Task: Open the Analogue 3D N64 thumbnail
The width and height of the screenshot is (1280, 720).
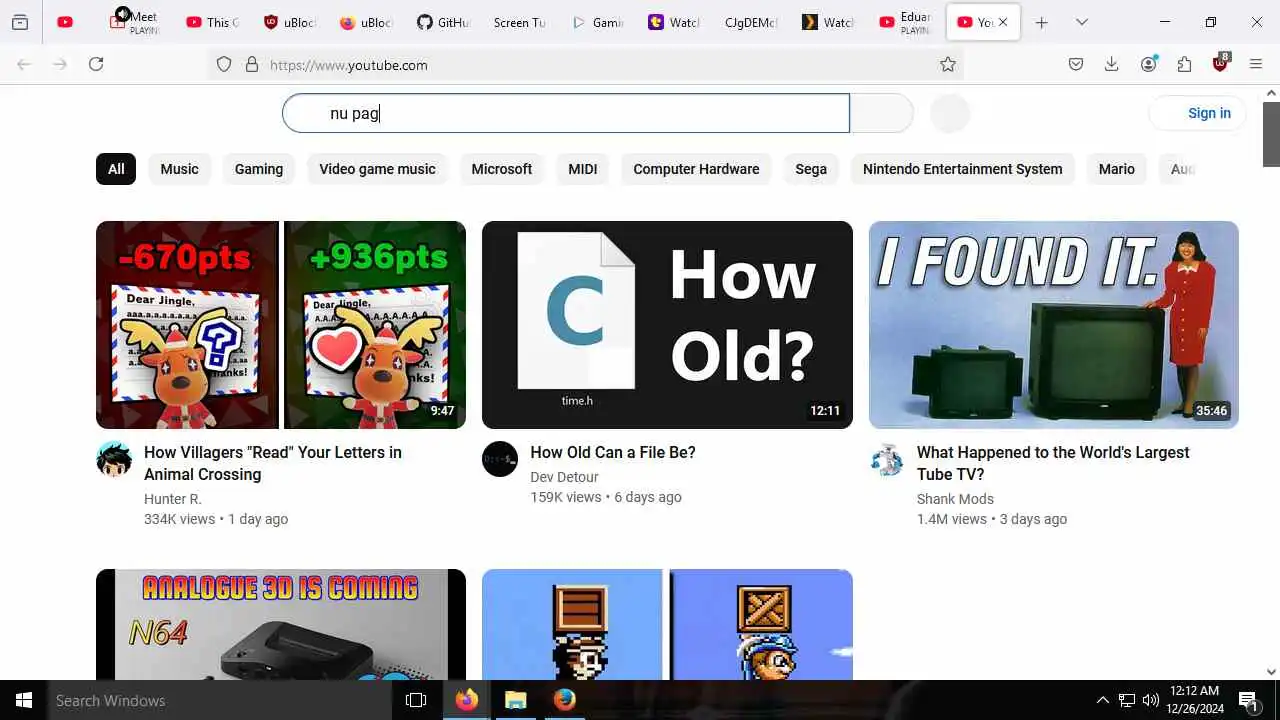Action: click(281, 625)
